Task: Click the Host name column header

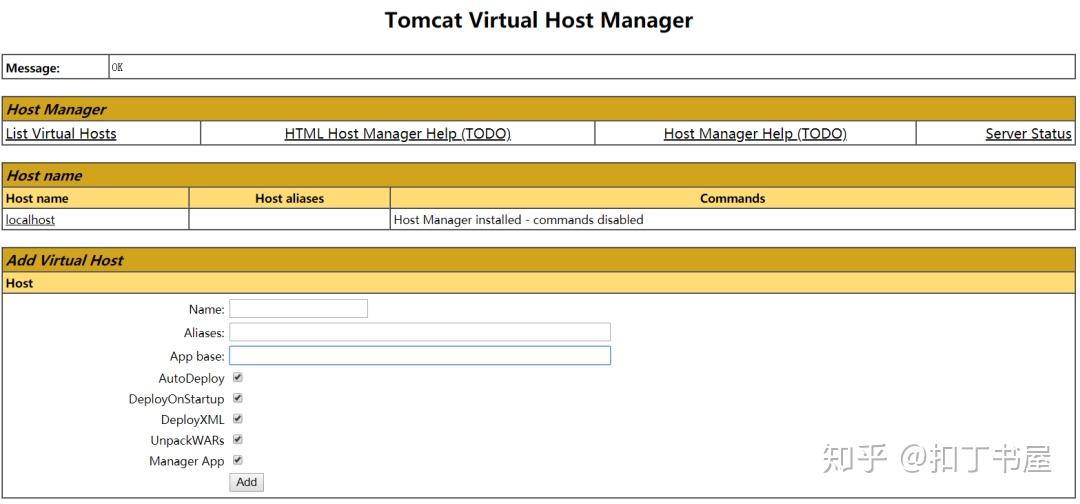Action: click(x=96, y=198)
